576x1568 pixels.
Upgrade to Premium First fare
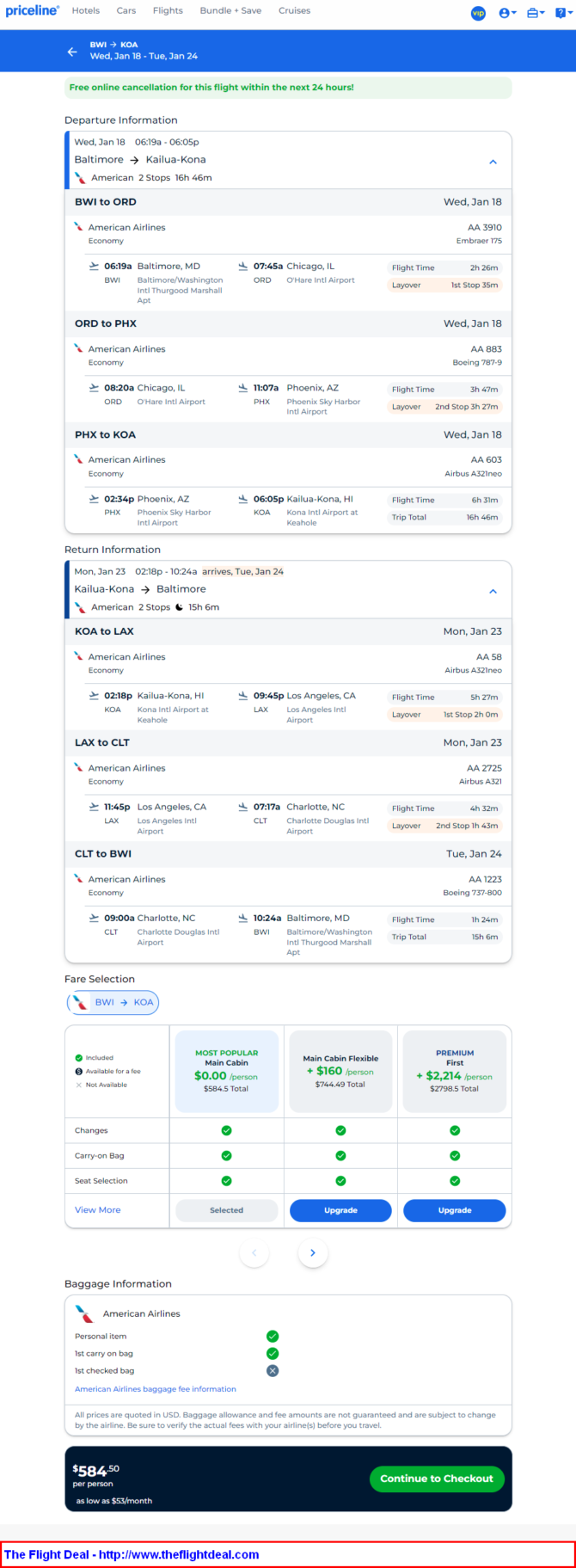(x=455, y=1210)
